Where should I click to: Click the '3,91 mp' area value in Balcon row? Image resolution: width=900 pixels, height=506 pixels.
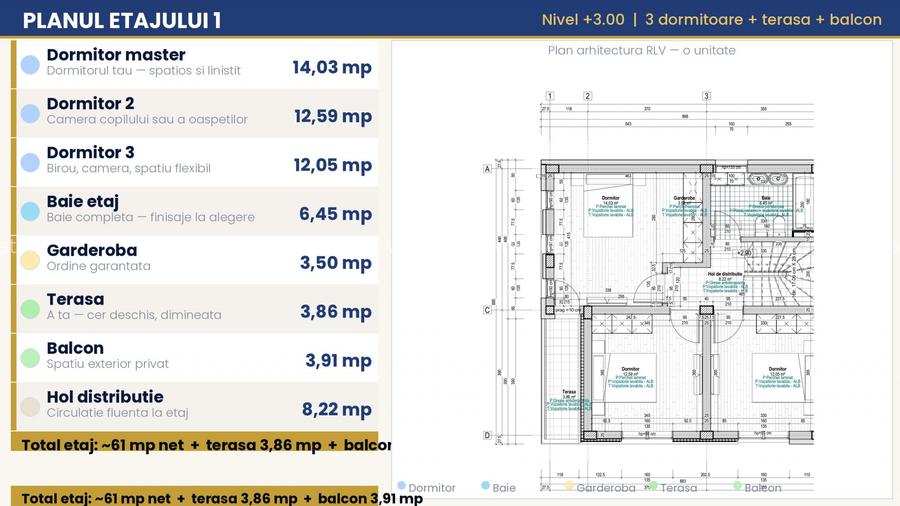tap(338, 360)
